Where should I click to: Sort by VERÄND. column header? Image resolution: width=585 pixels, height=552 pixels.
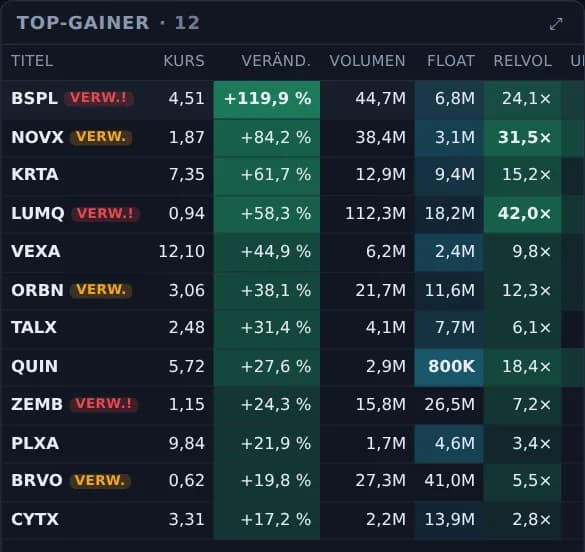(276, 61)
